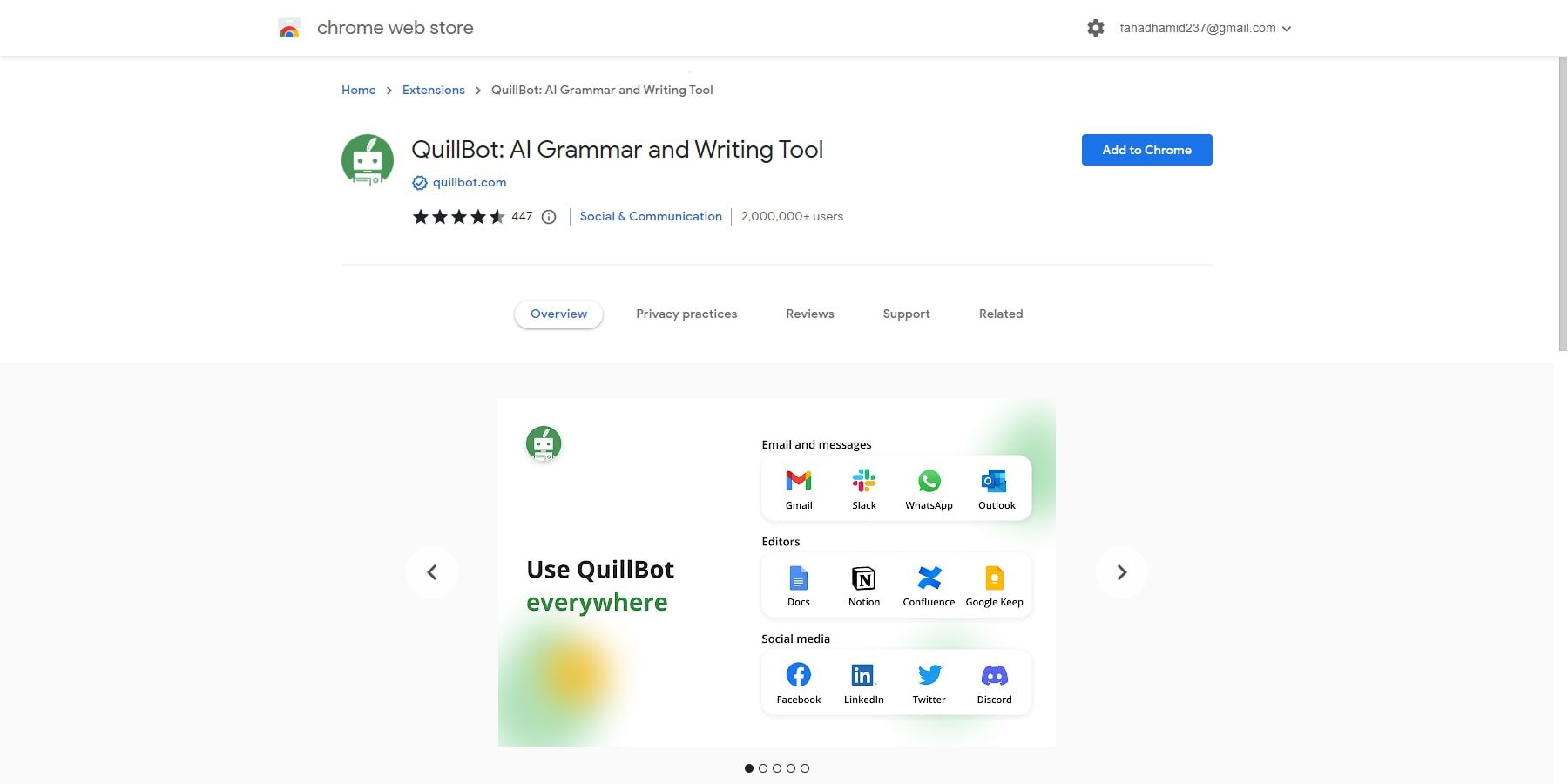
Task: Click the rating info circle next to 447
Action: (548, 216)
